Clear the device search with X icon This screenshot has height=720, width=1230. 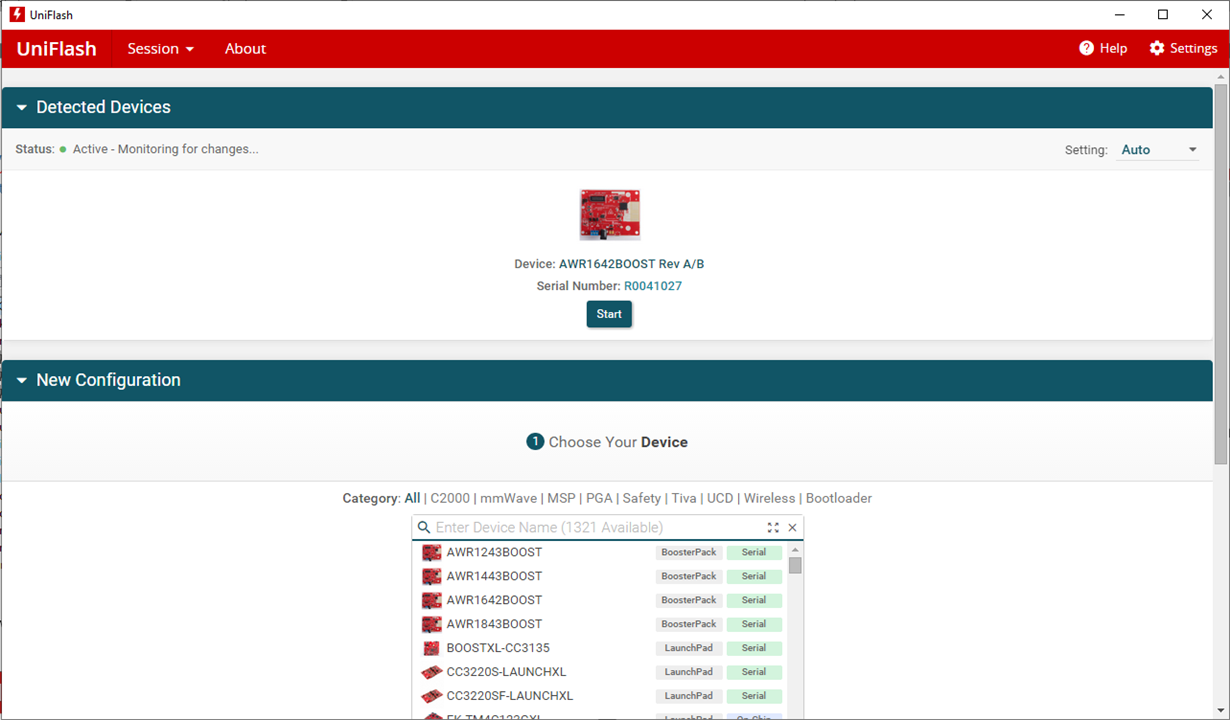tap(793, 527)
